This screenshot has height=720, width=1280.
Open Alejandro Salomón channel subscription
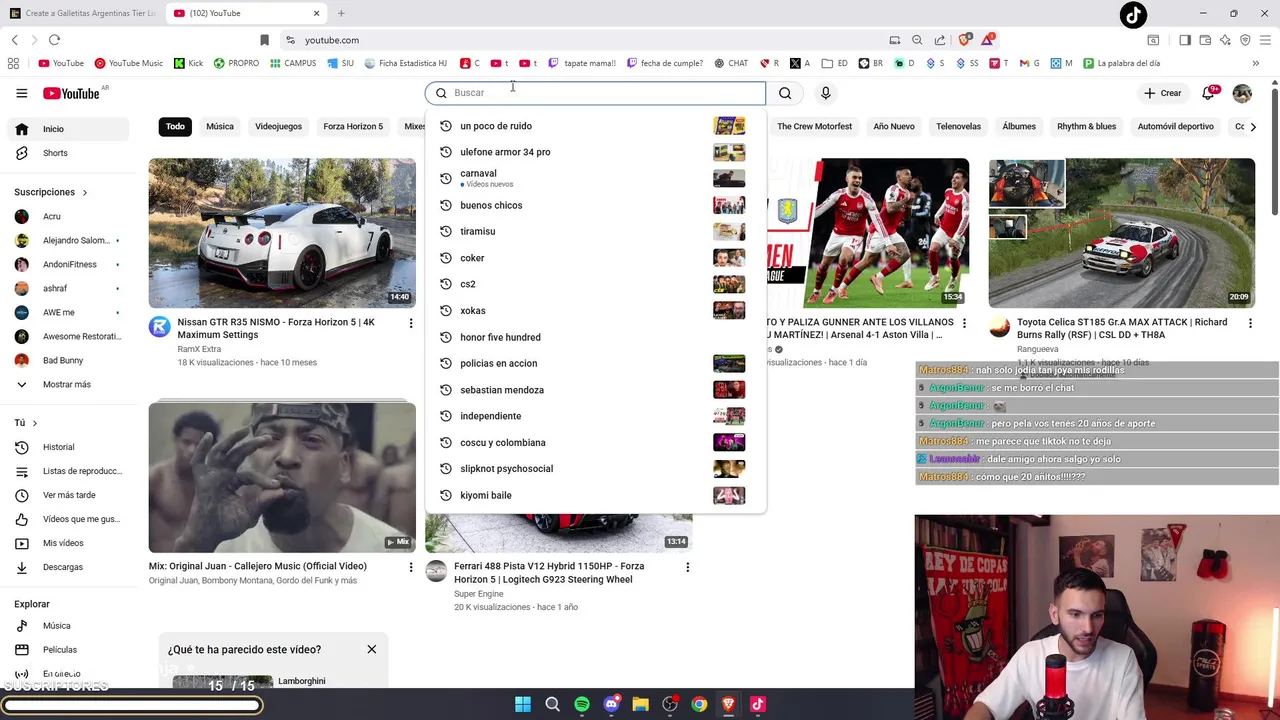pyautogui.click(x=66, y=240)
